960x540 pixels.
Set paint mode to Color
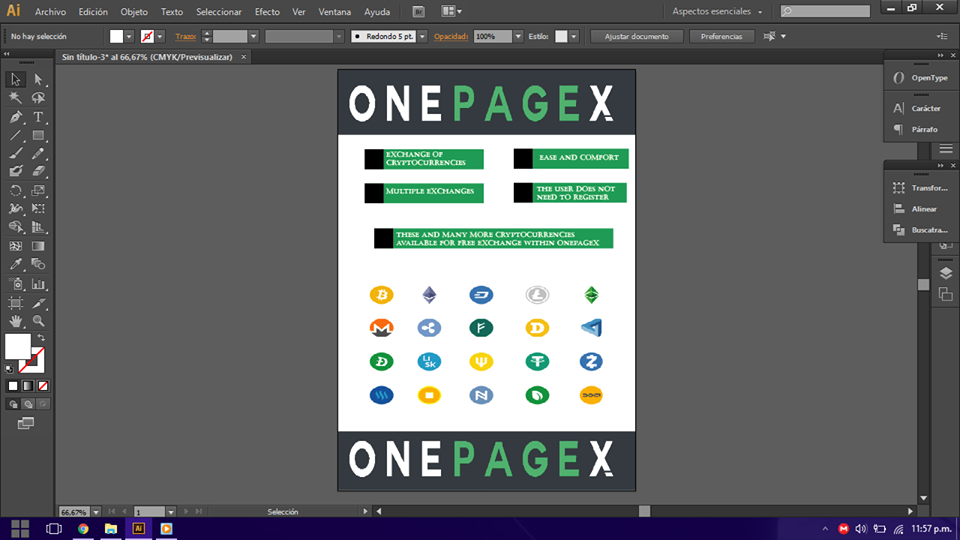[x=13, y=386]
